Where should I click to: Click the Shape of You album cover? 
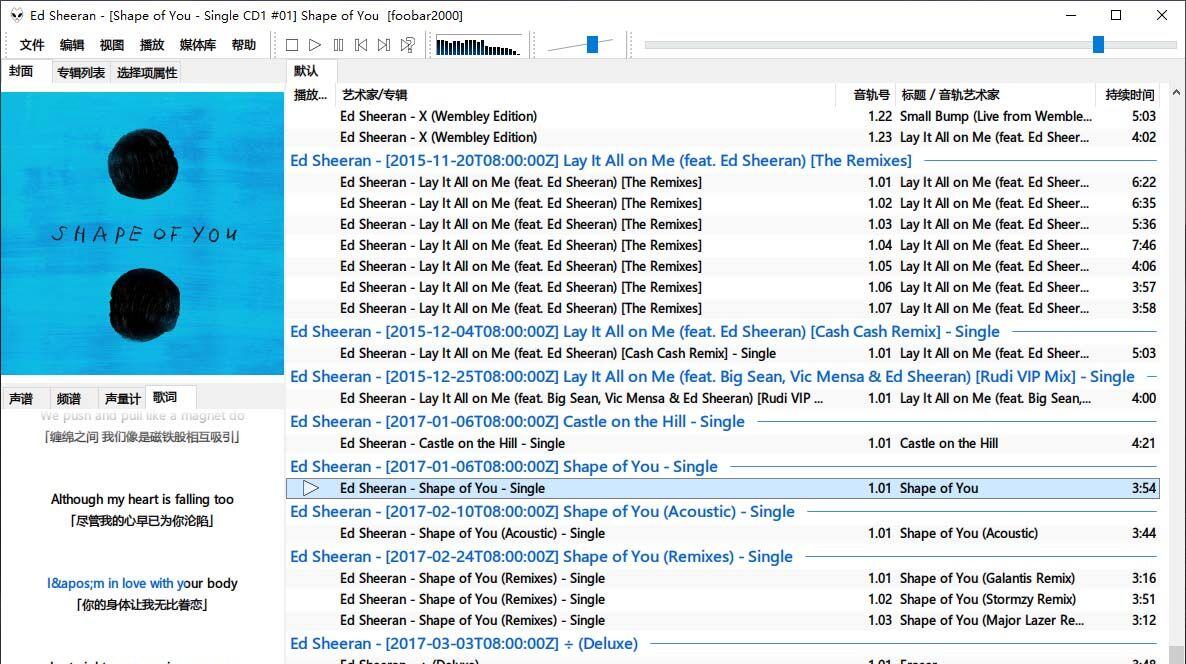click(142, 234)
